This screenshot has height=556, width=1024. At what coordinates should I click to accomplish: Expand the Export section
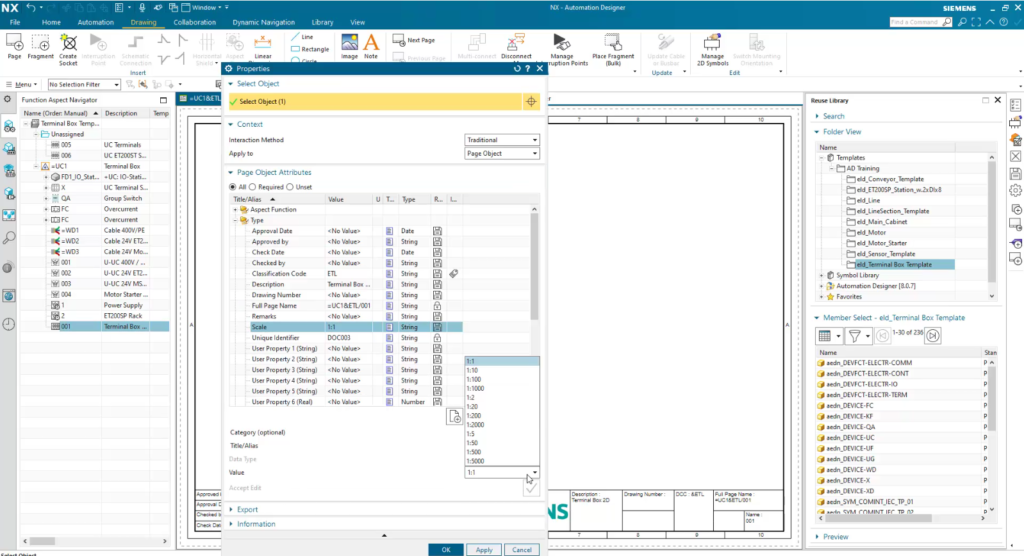click(x=247, y=509)
